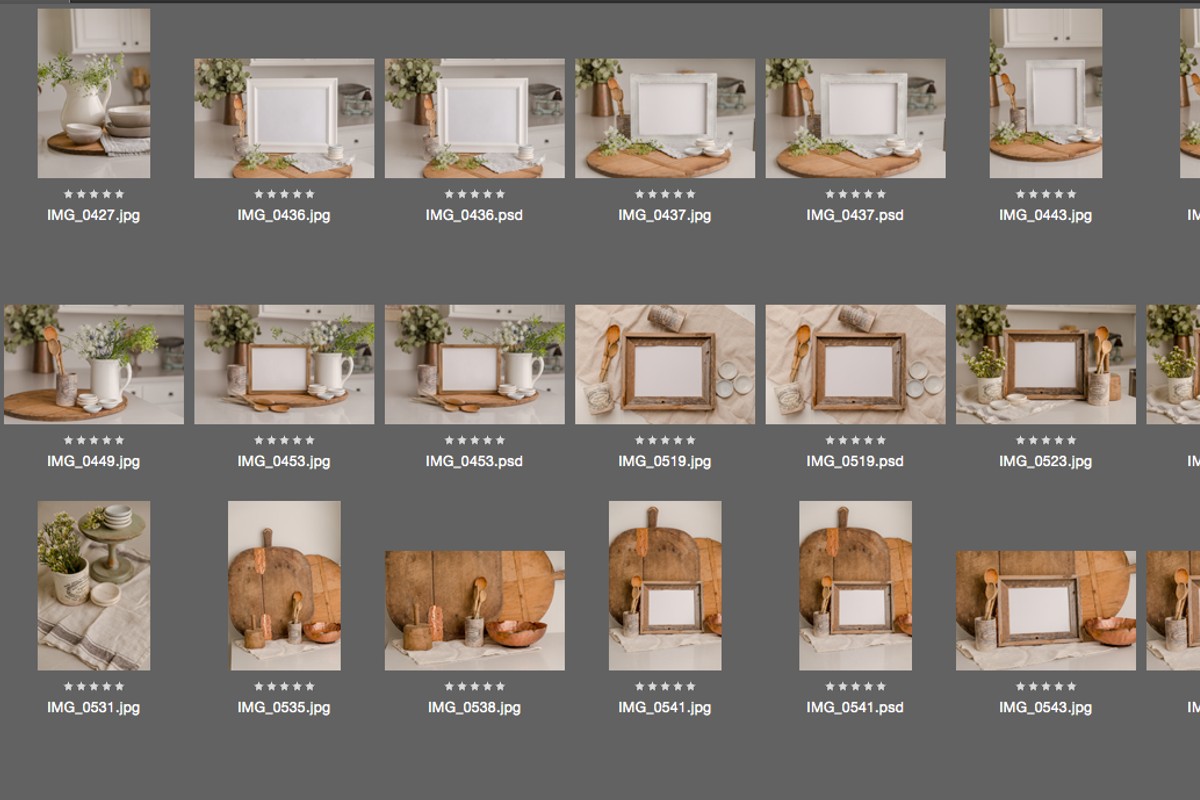Select the IMG_0437.jpg thumbnail
The width and height of the screenshot is (1200, 800).
tap(665, 118)
